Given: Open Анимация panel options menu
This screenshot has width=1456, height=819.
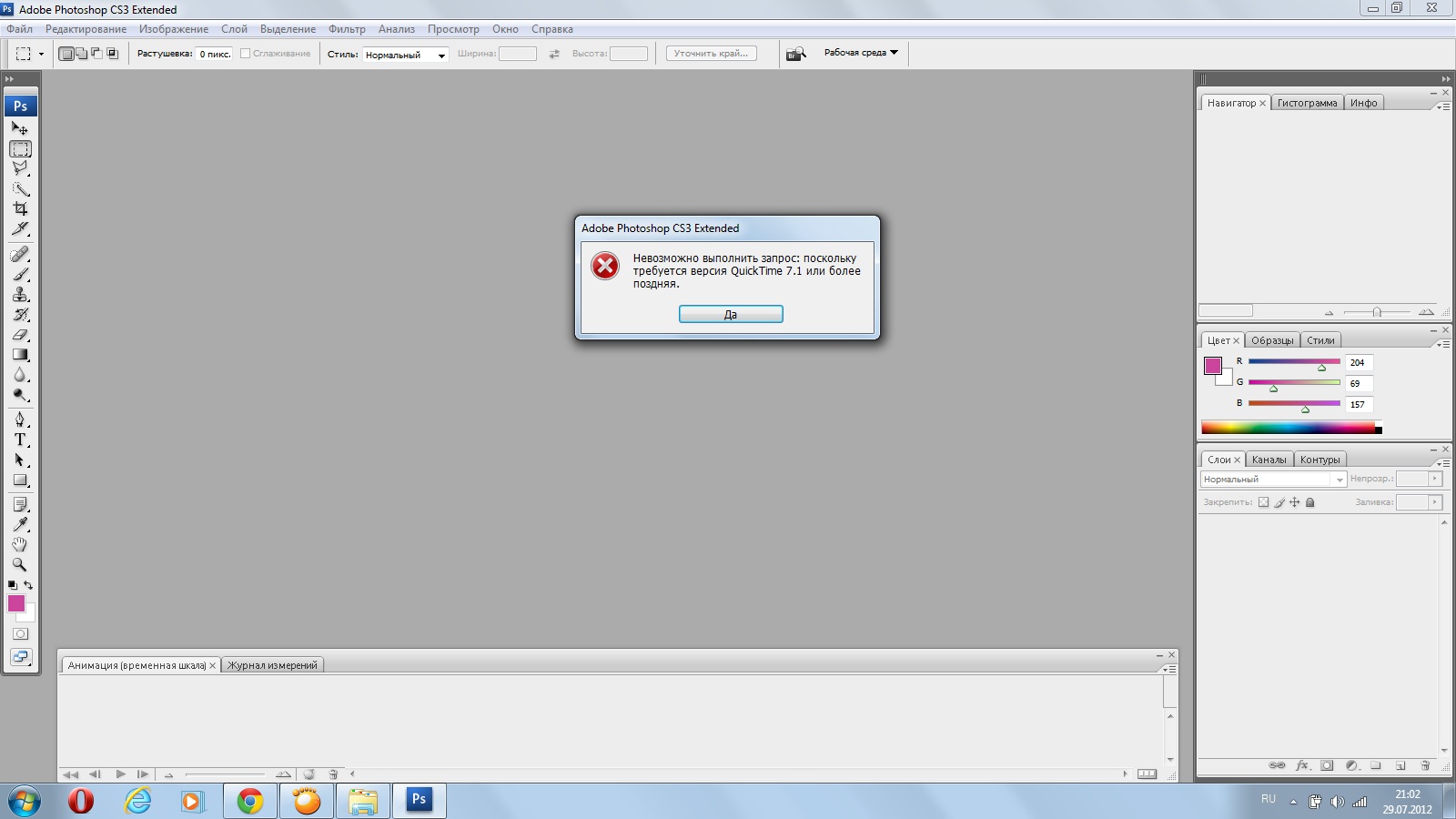Looking at the screenshot, I should pyautogui.click(x=1170, y=669).
